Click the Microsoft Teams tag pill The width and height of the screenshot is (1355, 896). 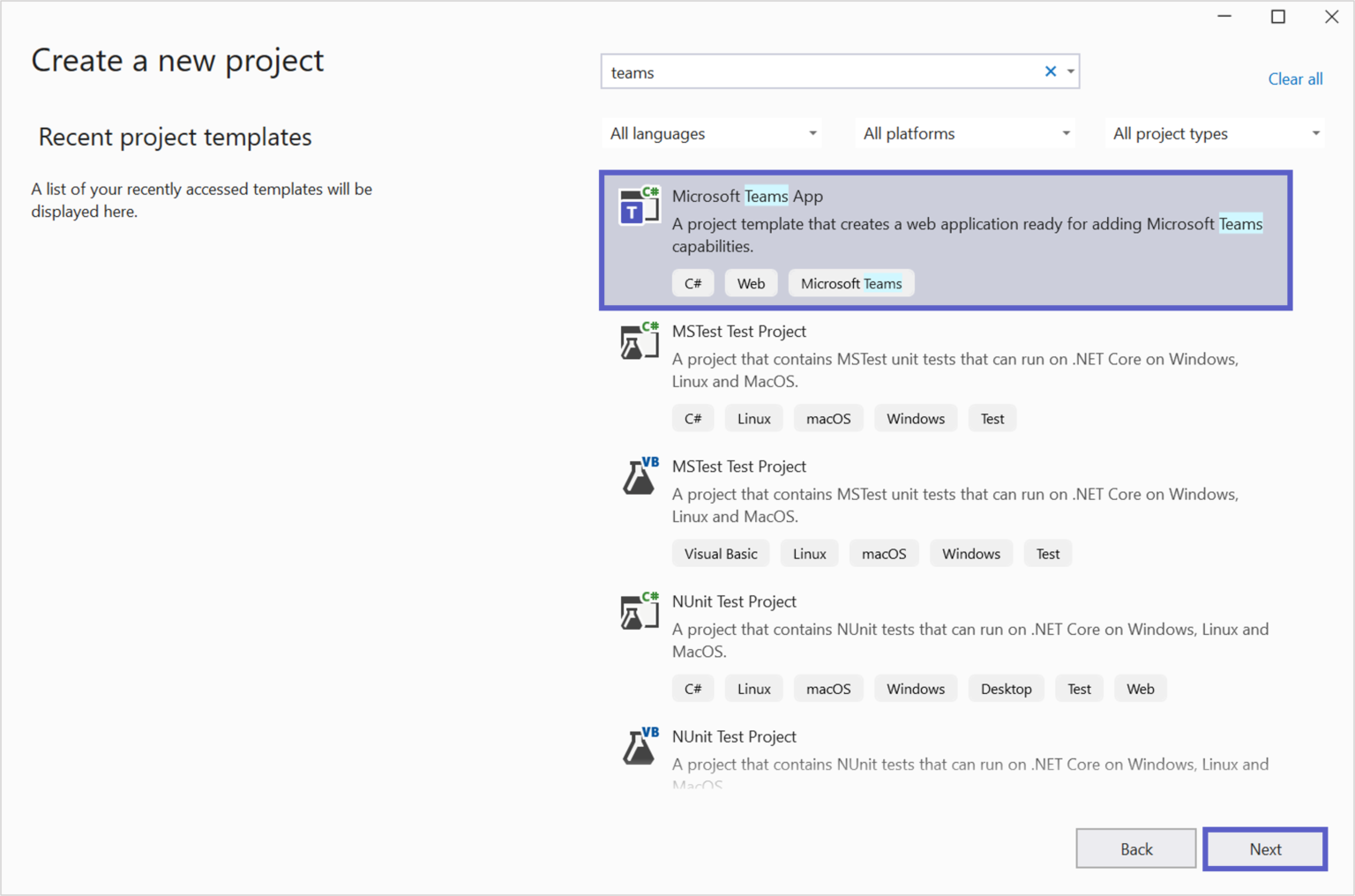tap(850, 282)
